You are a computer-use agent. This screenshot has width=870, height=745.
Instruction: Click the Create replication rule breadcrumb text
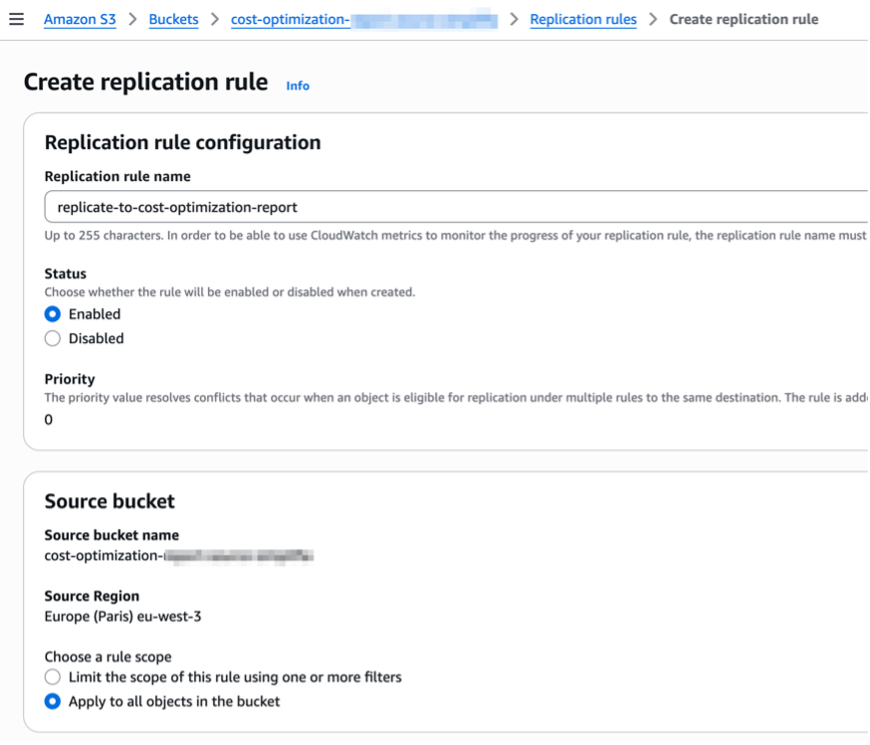pos(743,19)
